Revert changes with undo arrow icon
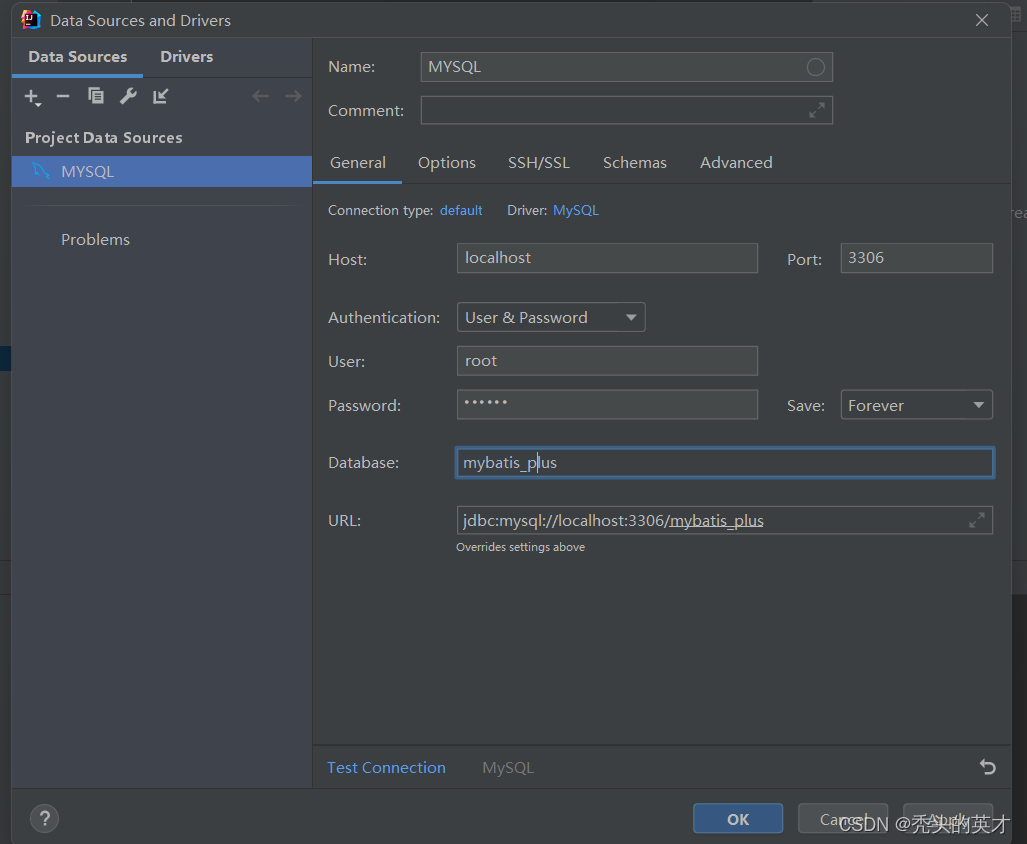Screen dimensions: 1027x844 988,767
